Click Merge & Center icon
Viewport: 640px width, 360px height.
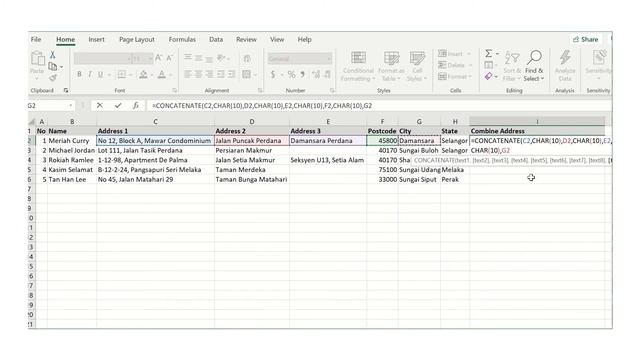coord(247,74)
